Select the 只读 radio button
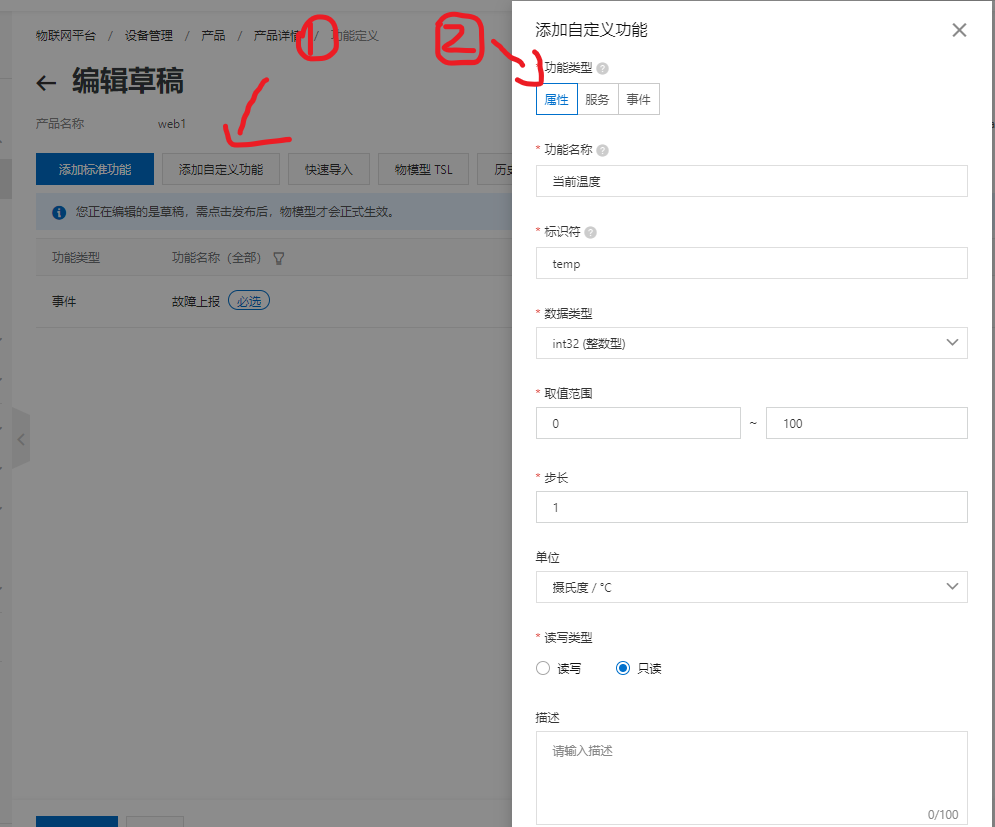 (623, 668)
